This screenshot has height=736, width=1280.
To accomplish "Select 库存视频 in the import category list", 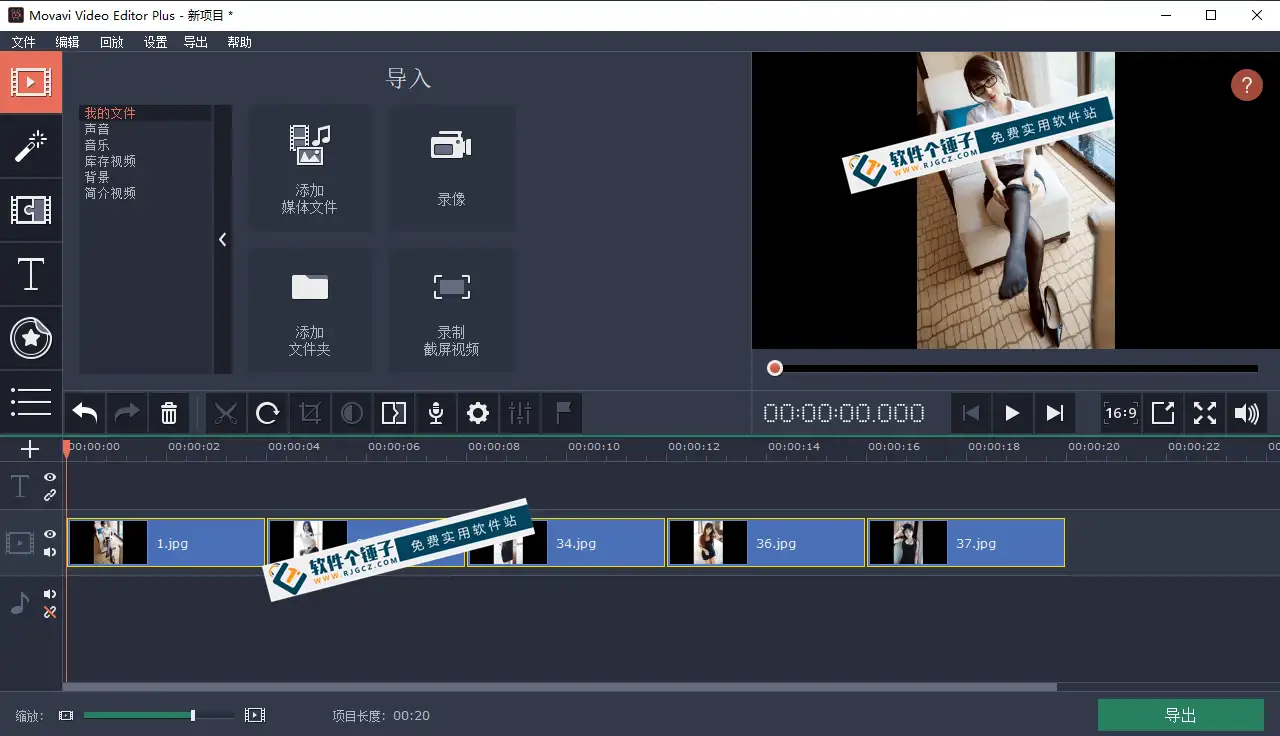I will pyautogui.click(x=110, y=160).
